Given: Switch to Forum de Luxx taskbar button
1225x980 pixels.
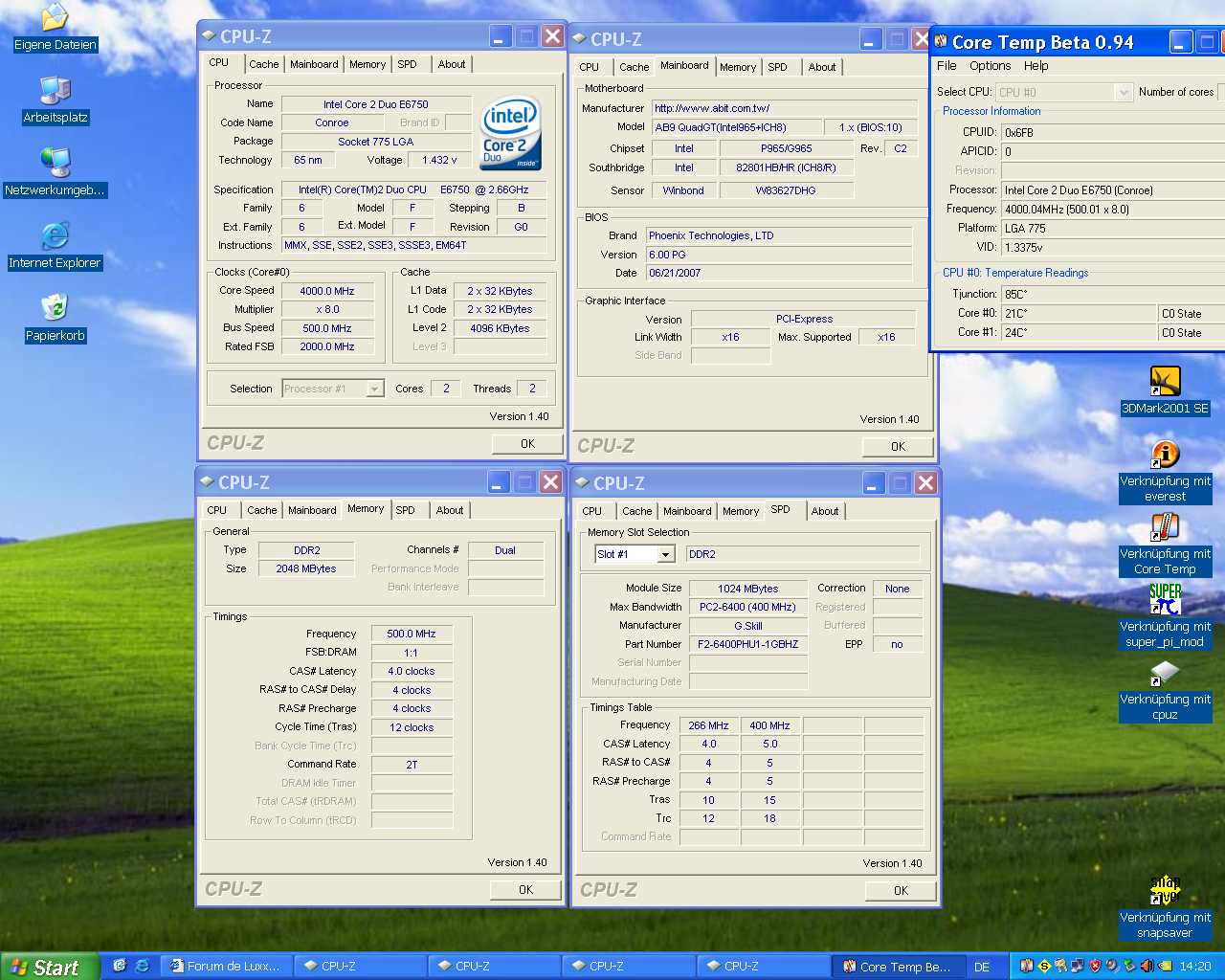Looking at the screenshot, I should [225, 967].
